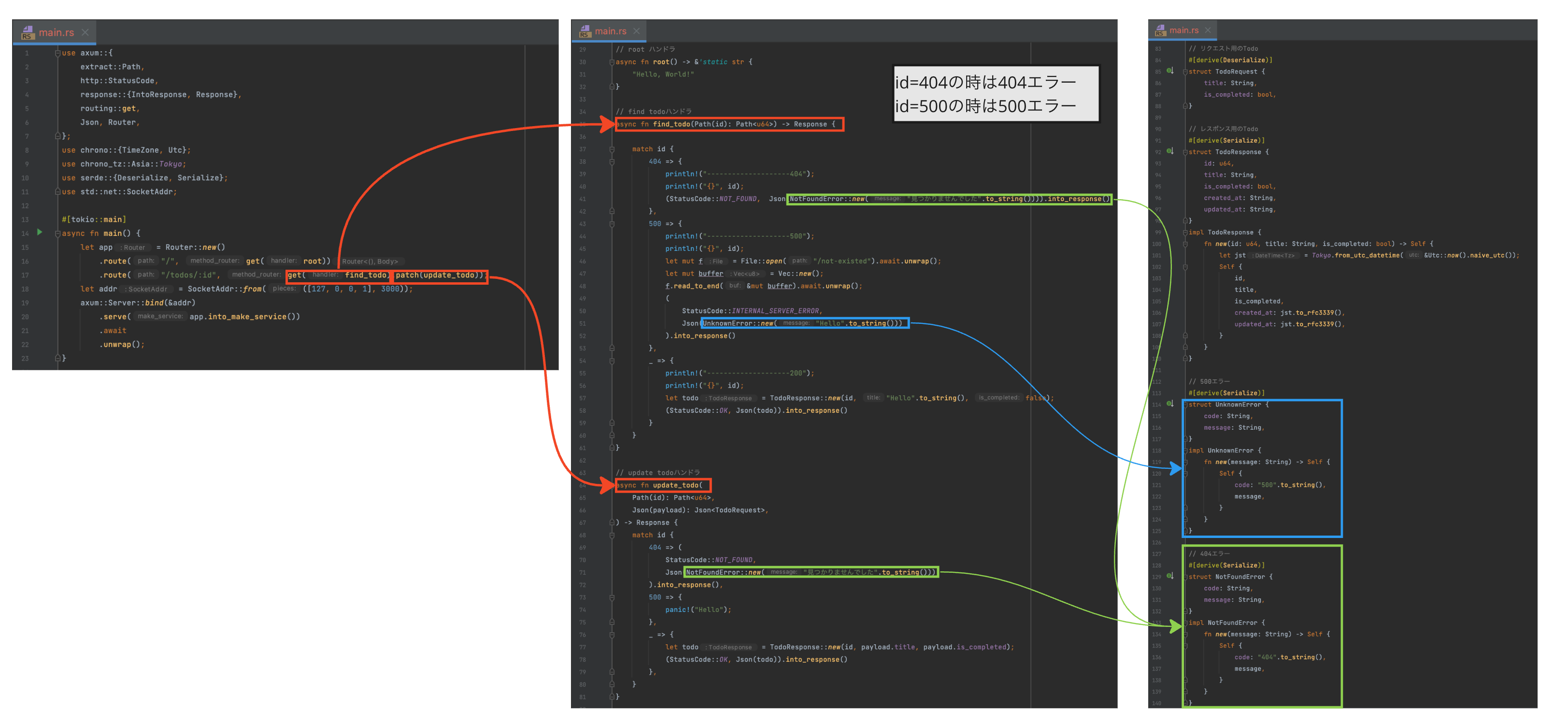Click the green Run gutter icon beside main()
1568x726 pixels.
pos(40,232)
